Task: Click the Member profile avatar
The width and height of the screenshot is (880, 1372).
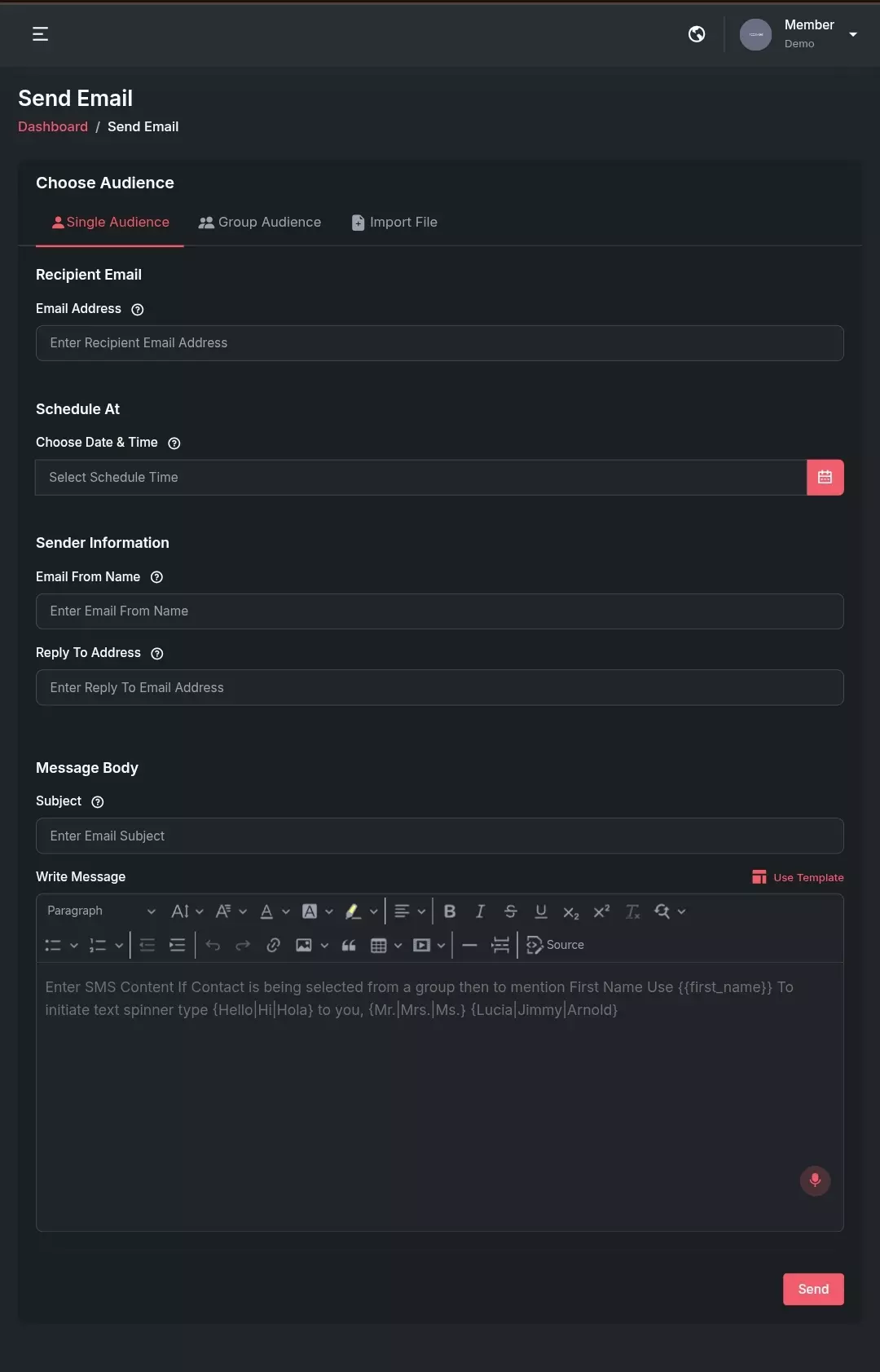Action: tap(755, 34)
